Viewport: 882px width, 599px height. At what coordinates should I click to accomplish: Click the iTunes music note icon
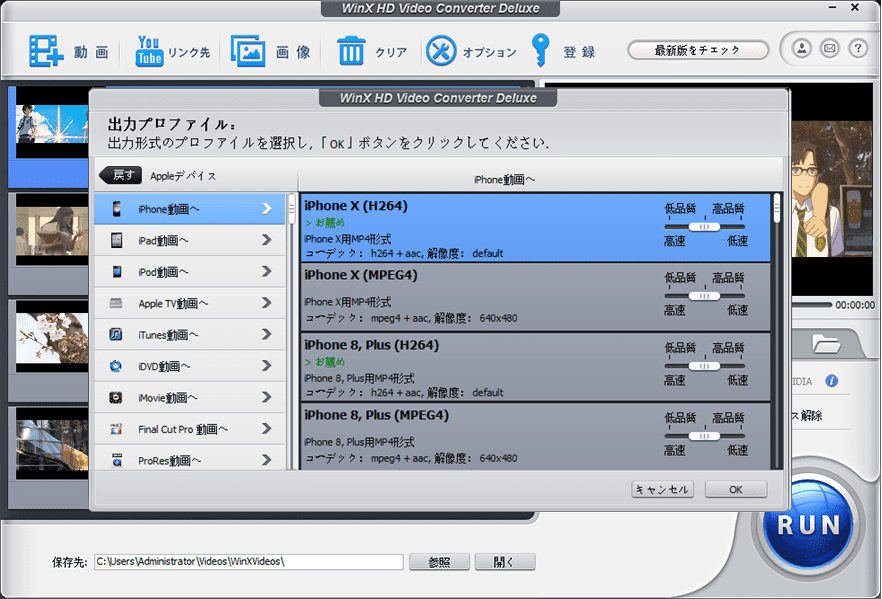click(116, 335)
